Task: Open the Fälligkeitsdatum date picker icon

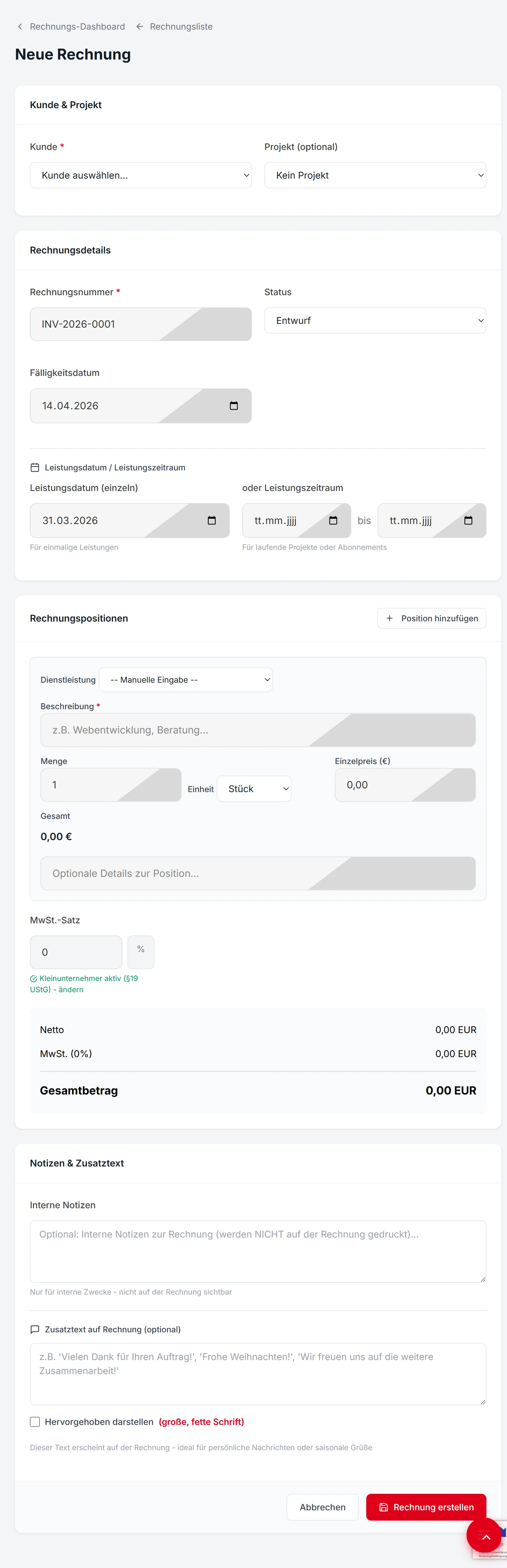Action: (x=235, y=405)
